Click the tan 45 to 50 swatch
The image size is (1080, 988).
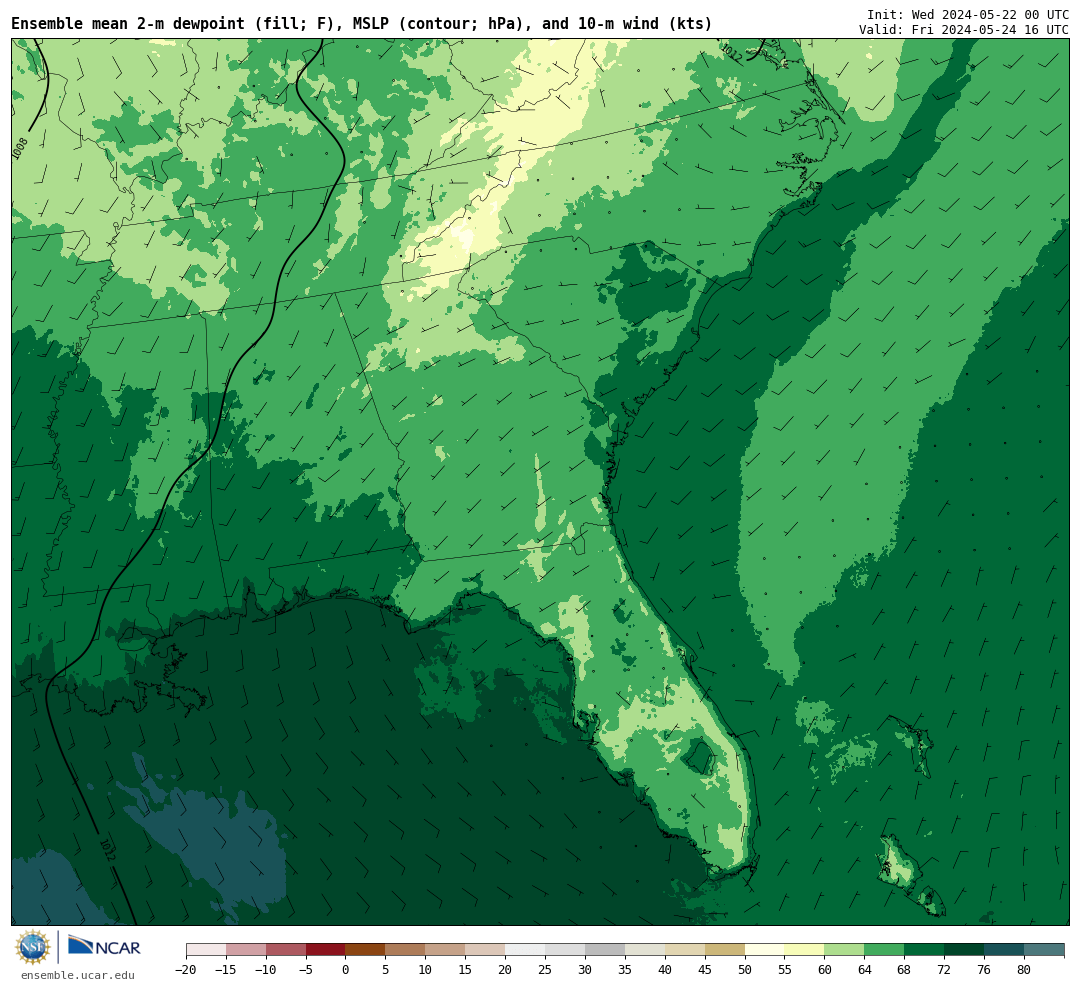tap(725, 950)
